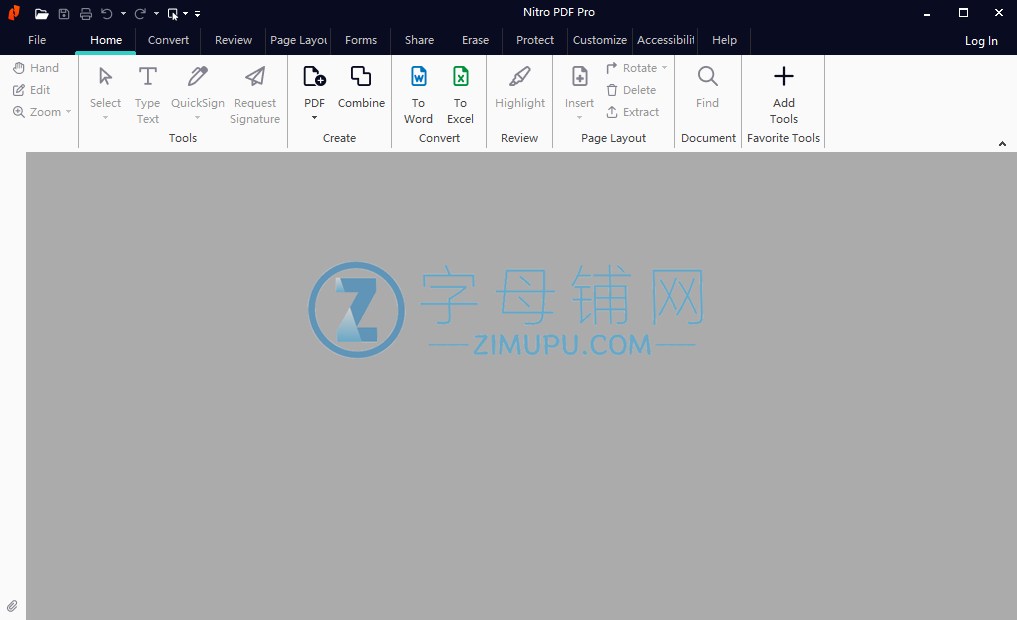Click the Delete pages button
Image resolution: width=1017 pixels, height=620 pixels.
631,90
